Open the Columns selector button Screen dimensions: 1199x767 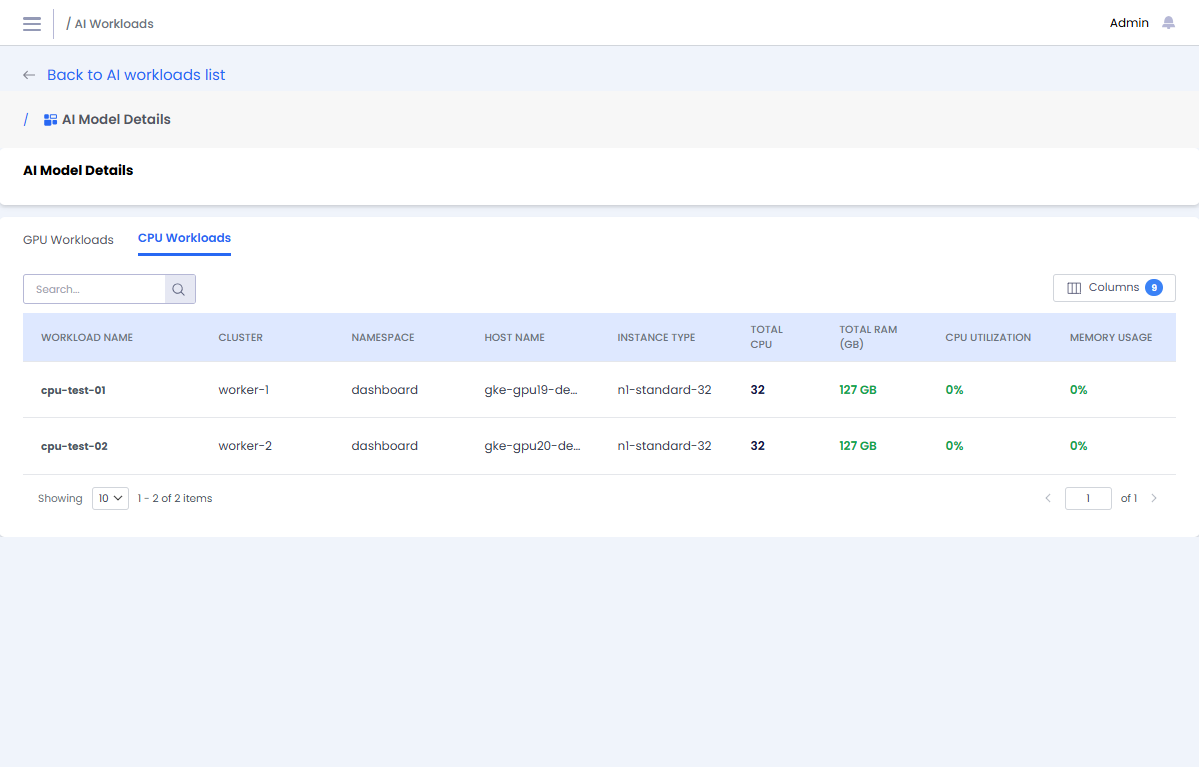(1114, 288)
